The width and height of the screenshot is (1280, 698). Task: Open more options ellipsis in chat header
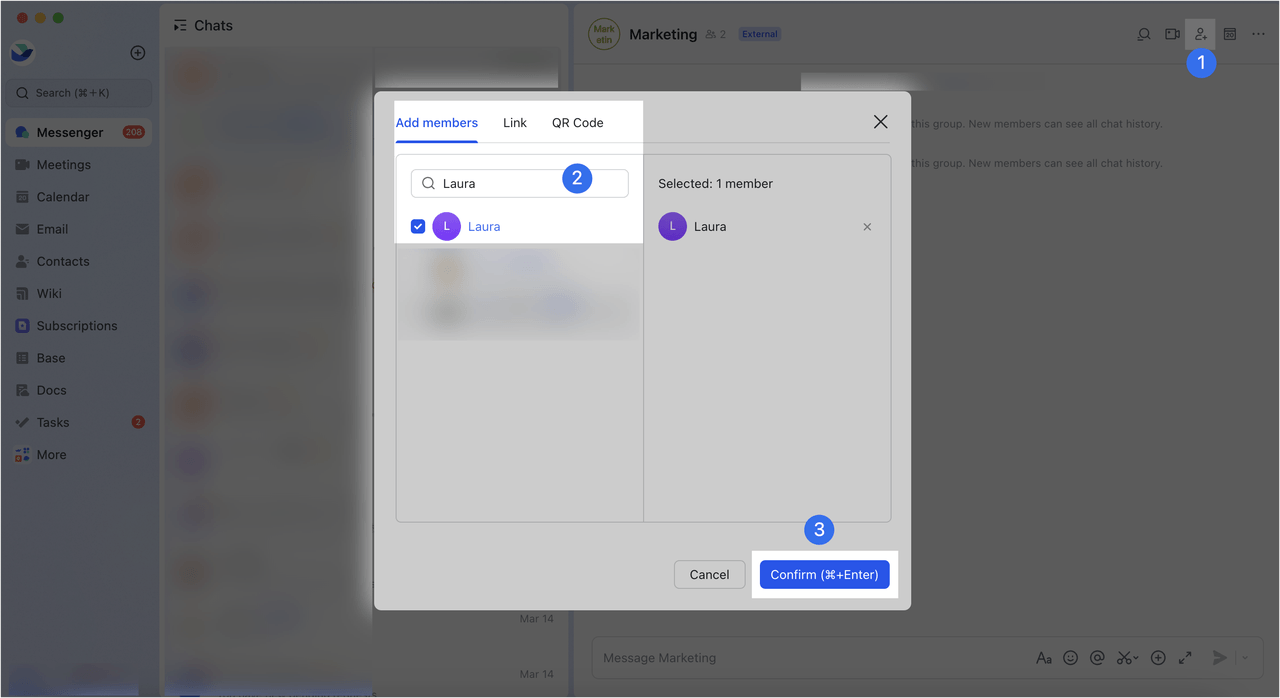coord(1258,35)
